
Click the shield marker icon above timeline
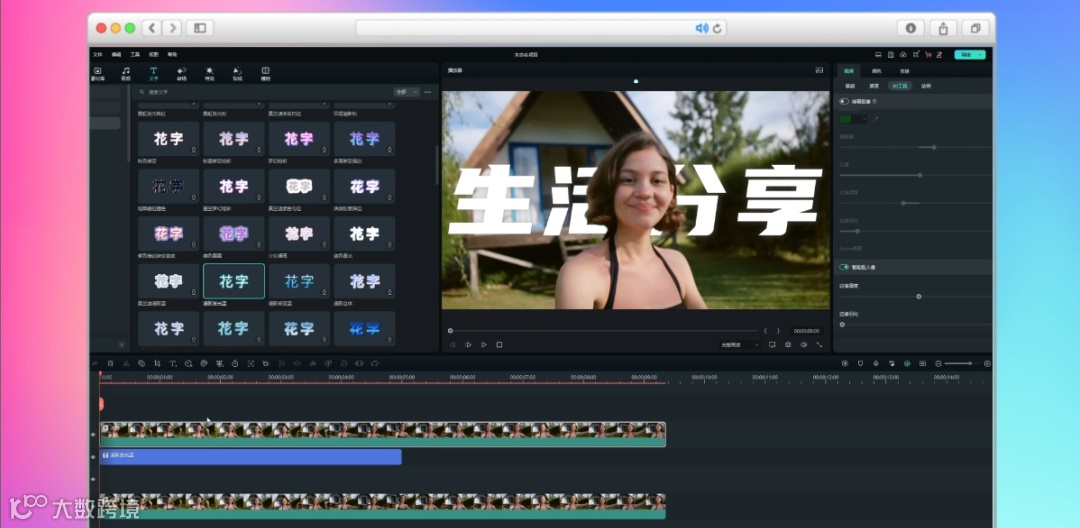(860, 363)
